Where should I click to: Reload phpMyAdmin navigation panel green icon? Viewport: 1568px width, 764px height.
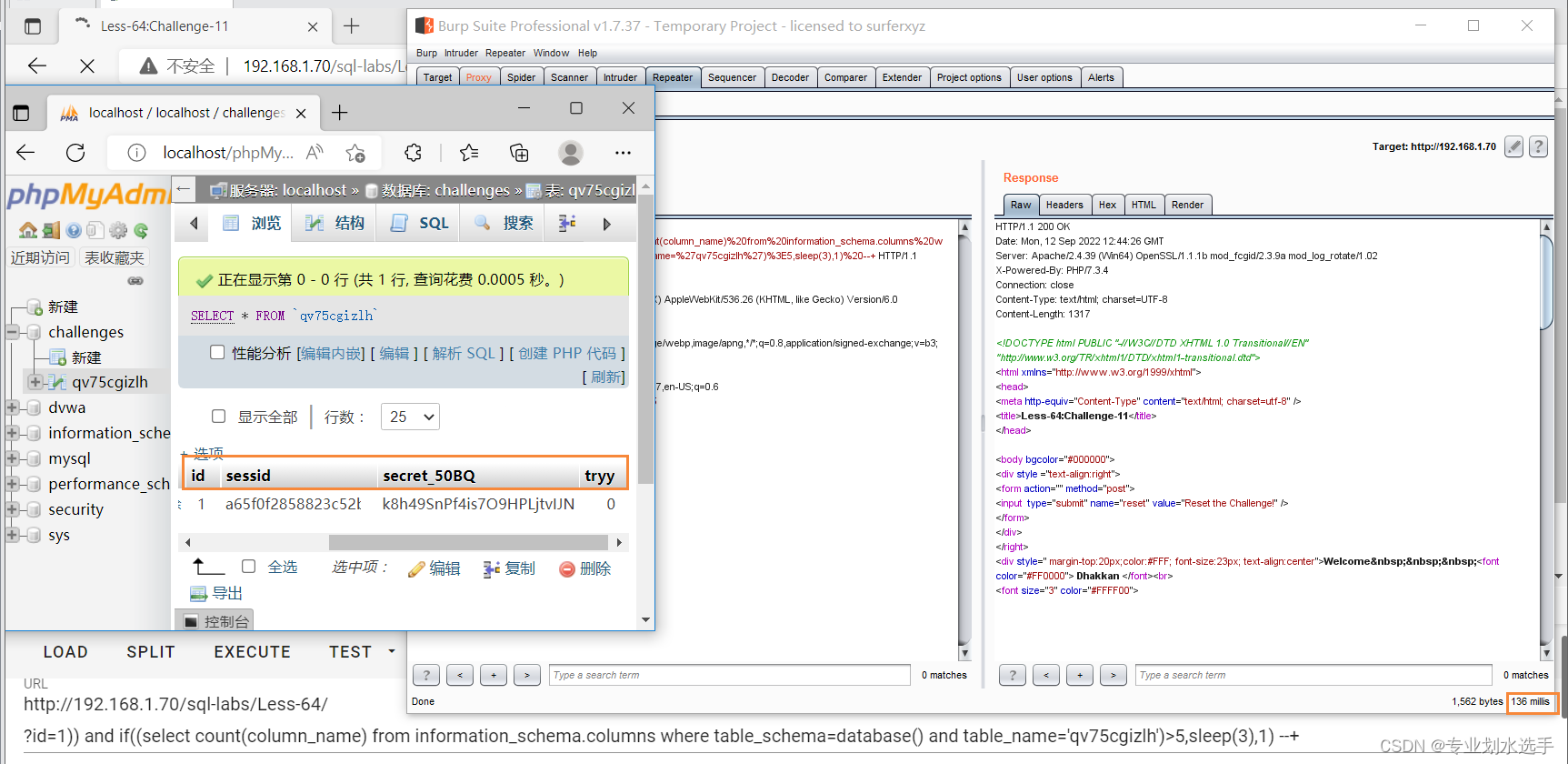(x=141, y=230)
